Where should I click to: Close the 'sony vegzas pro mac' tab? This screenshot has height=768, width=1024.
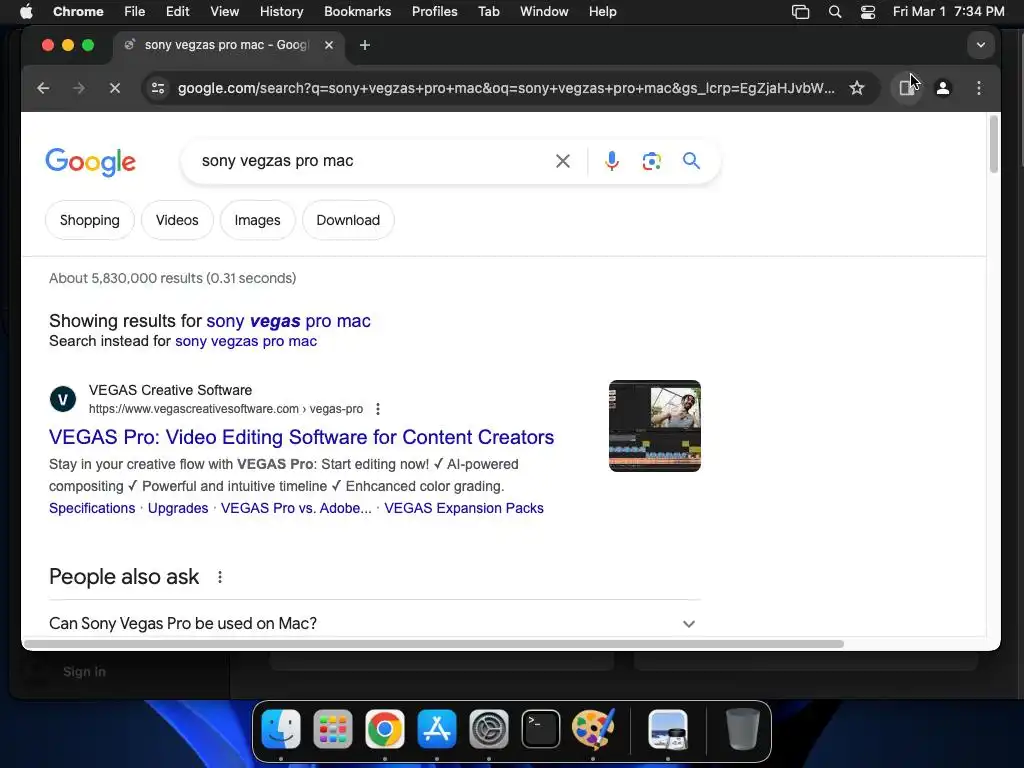(329, 45)
